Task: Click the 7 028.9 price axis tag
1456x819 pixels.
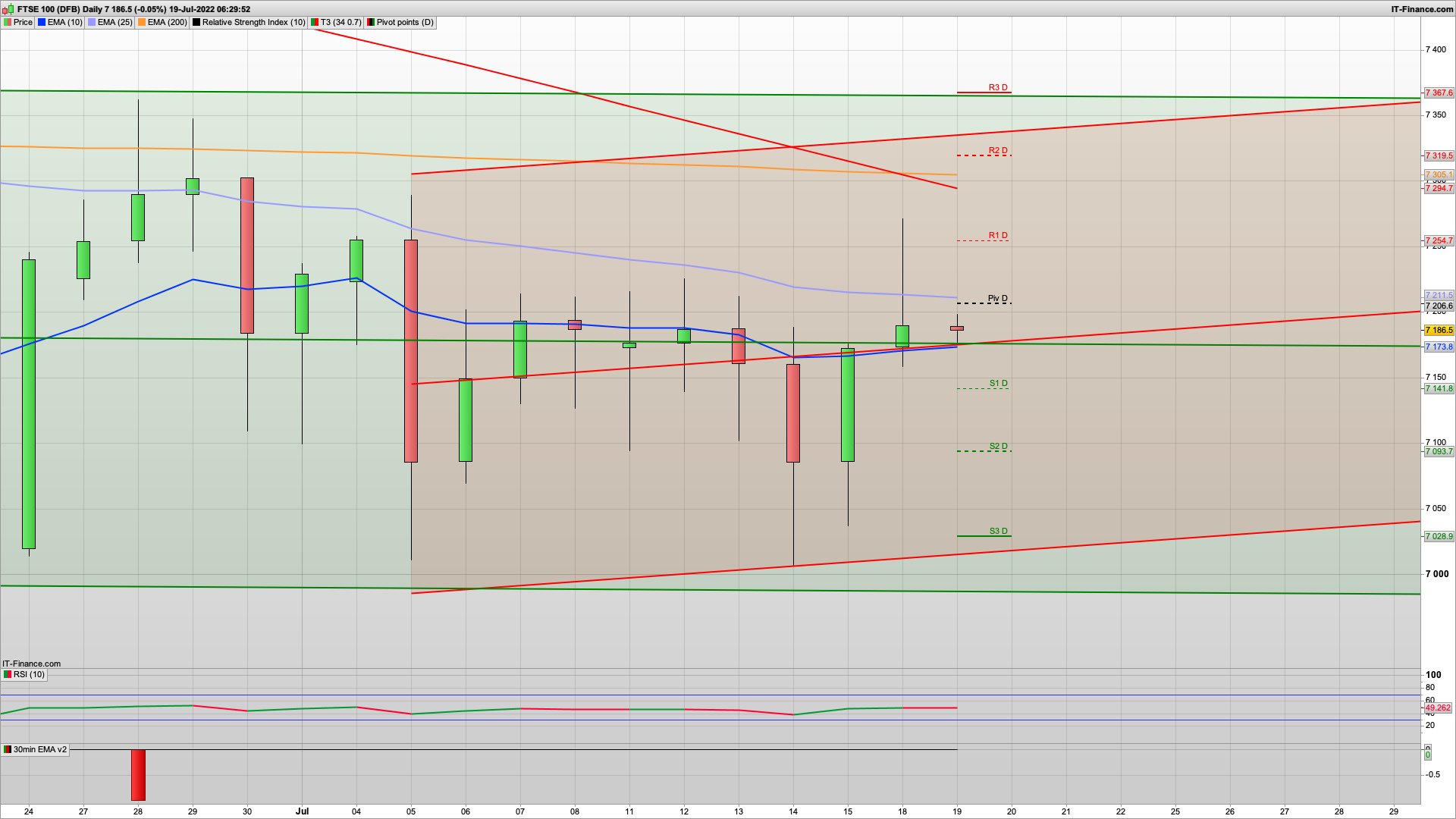Action: coord(1439,536)
